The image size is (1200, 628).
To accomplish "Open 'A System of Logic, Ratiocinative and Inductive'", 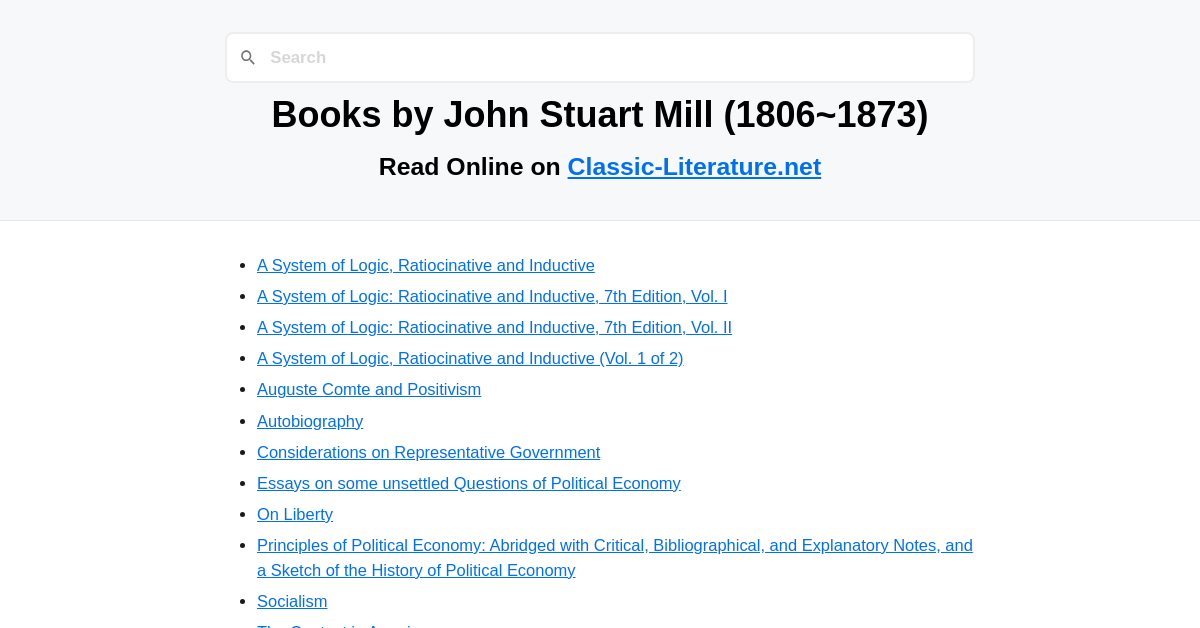I will pyautogui.click(x=425, y=265).
